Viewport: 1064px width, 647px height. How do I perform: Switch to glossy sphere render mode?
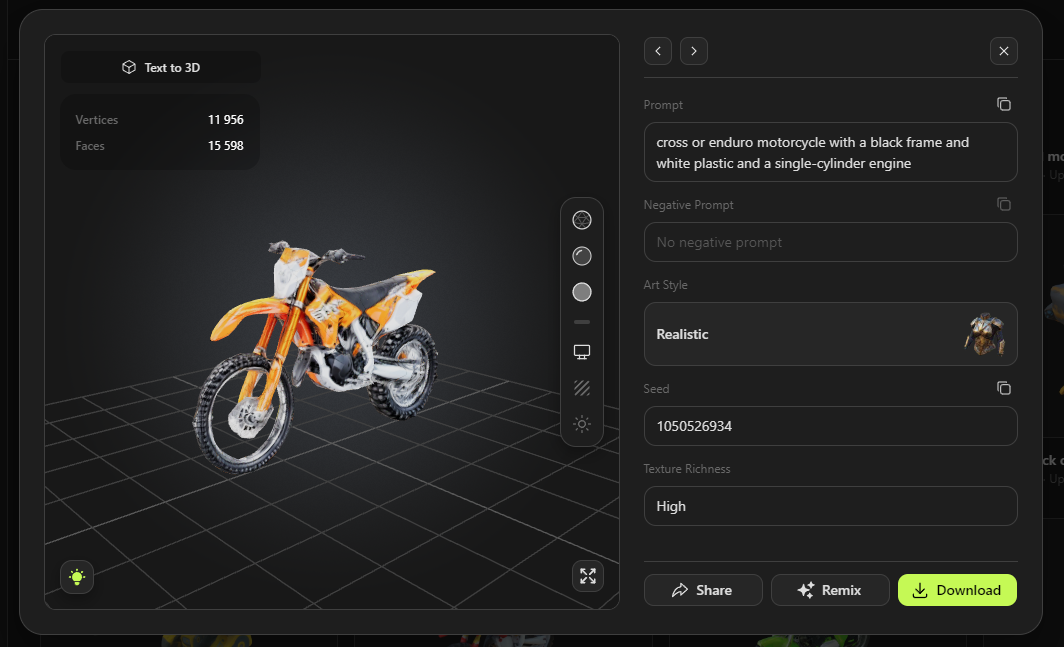582,256
